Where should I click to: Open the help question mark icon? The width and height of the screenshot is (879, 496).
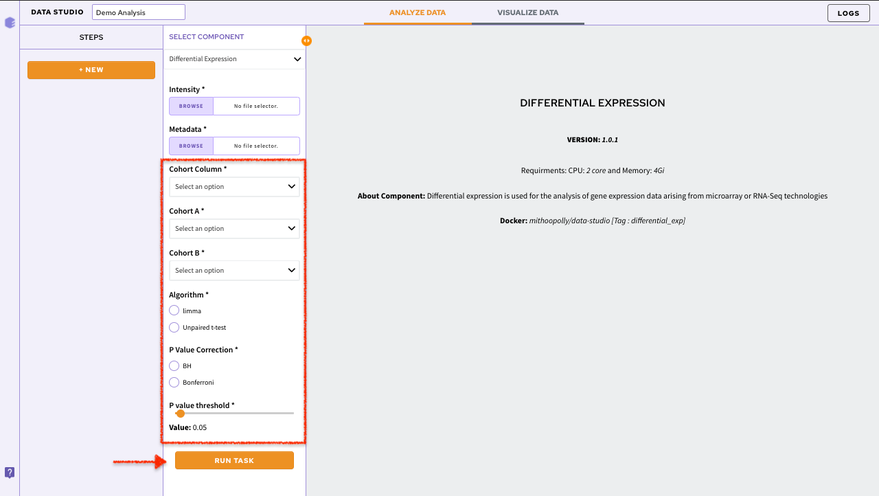click(10, 472)
